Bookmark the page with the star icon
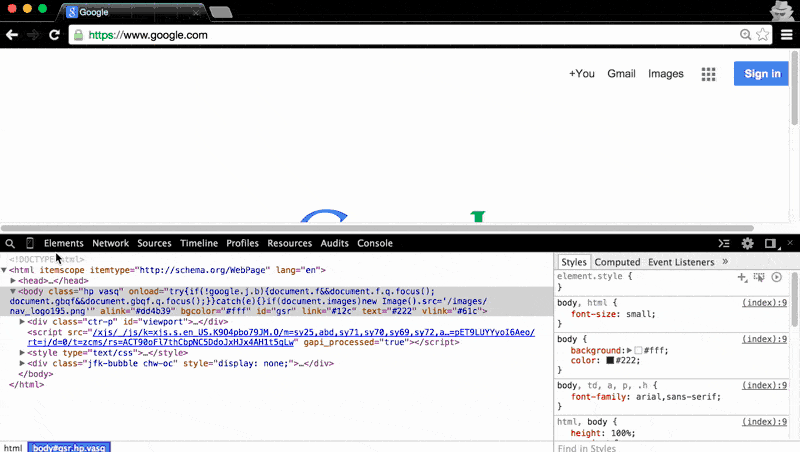This screenshot has height=452, width=800. coord(763,34)
